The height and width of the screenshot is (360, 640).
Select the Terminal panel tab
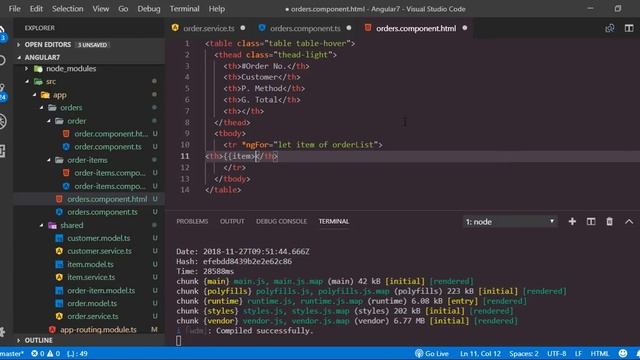[x=334, y=221]
